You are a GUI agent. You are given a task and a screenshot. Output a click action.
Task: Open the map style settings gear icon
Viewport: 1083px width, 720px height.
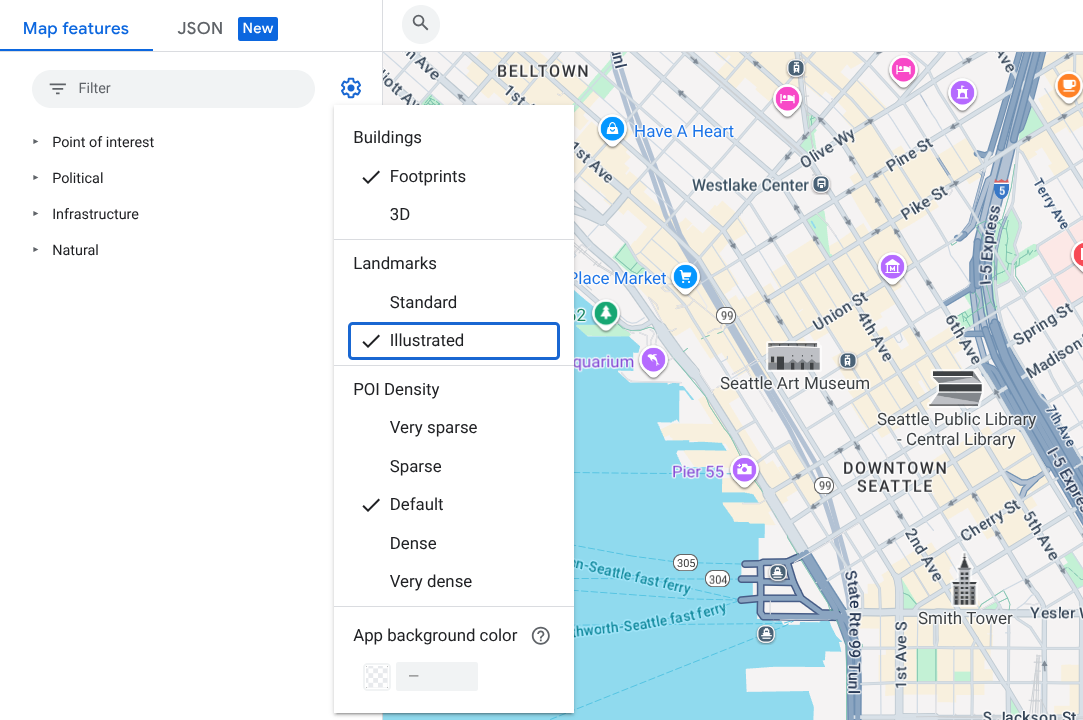point(350,87)
